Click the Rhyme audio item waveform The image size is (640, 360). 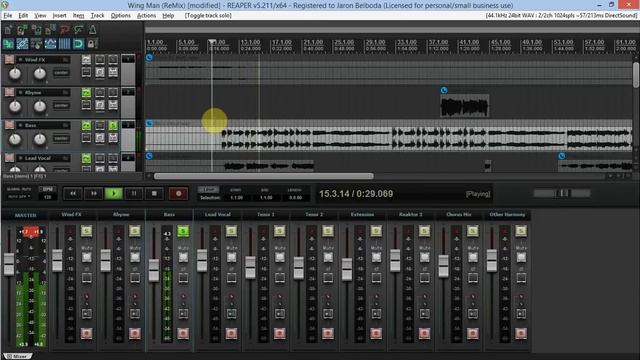tap(465, 107)
